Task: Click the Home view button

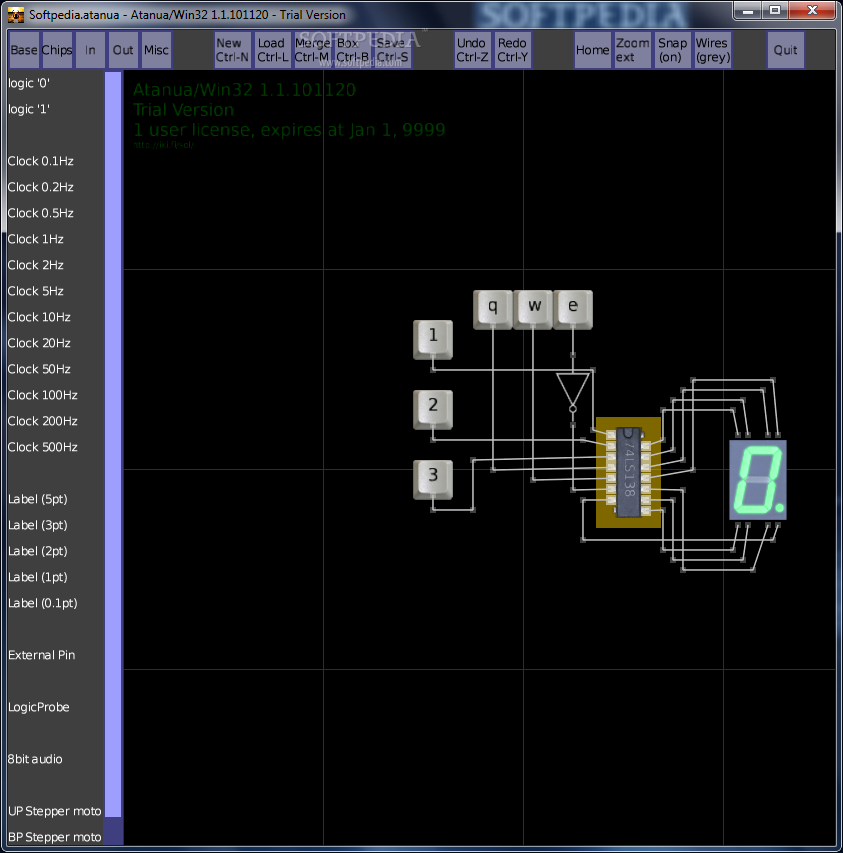Action: click(592, 50)
